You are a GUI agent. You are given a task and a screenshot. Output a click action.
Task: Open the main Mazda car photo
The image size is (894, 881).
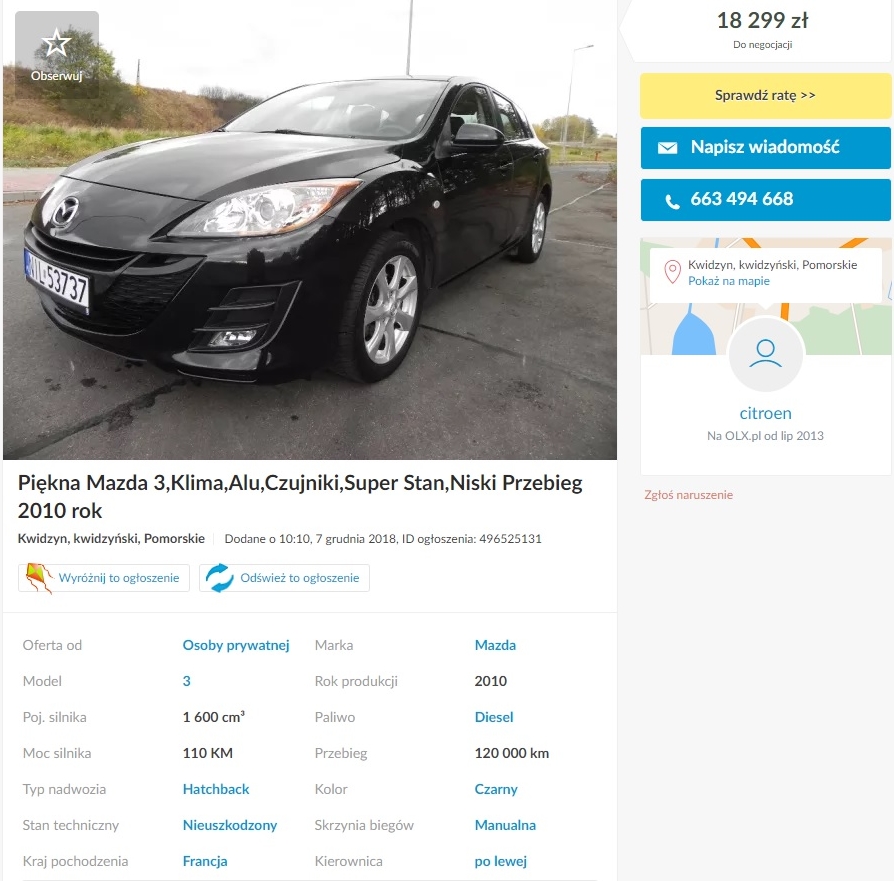point(310,230)
